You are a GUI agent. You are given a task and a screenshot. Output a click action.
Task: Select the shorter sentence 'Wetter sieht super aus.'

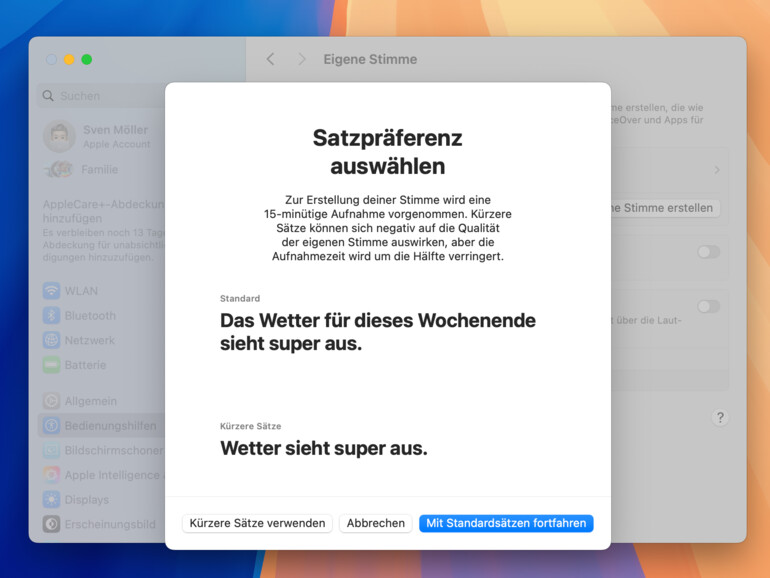pyautogui.click(x=324, y=448)
